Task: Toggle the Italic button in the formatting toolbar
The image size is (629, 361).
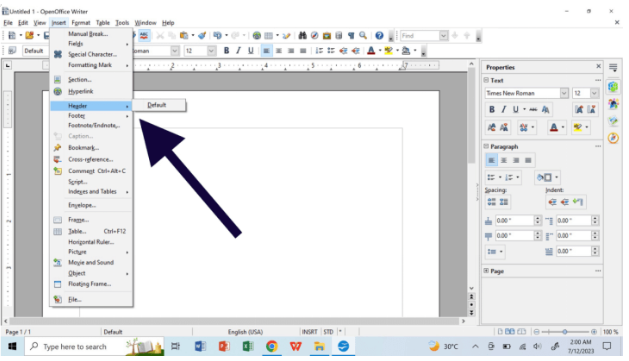Action: click(x=238, y=51)
